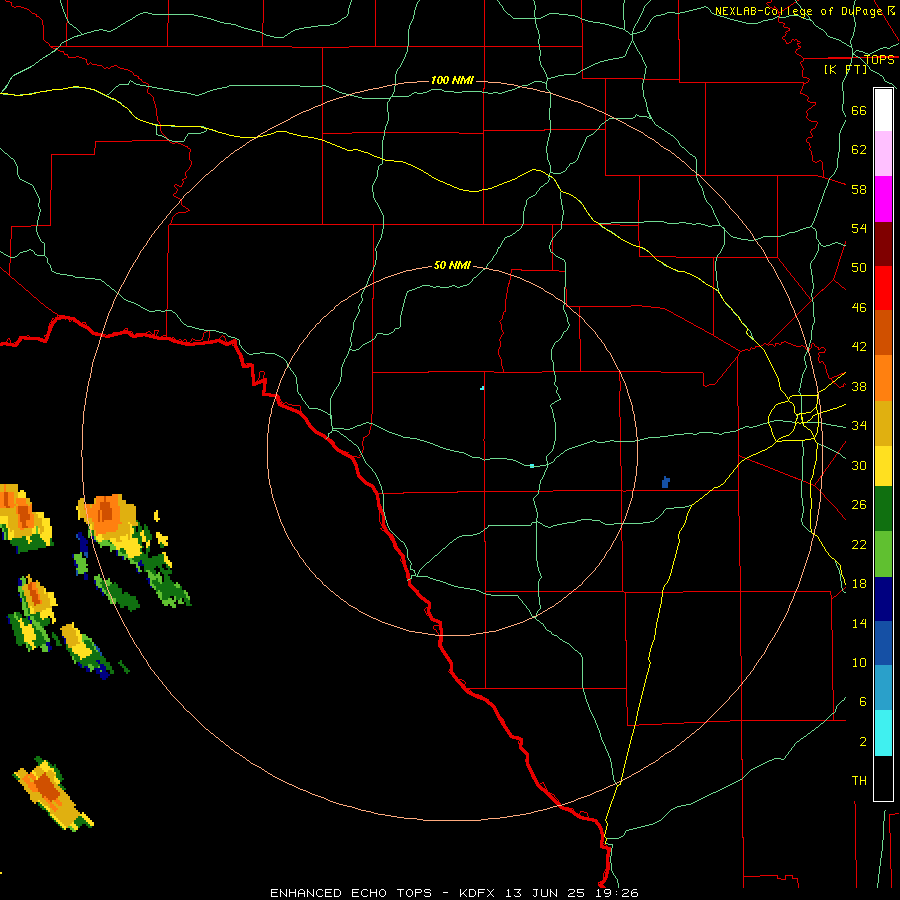
Task: Select the dark maroon legend swatch
Action: click(883, 244)
